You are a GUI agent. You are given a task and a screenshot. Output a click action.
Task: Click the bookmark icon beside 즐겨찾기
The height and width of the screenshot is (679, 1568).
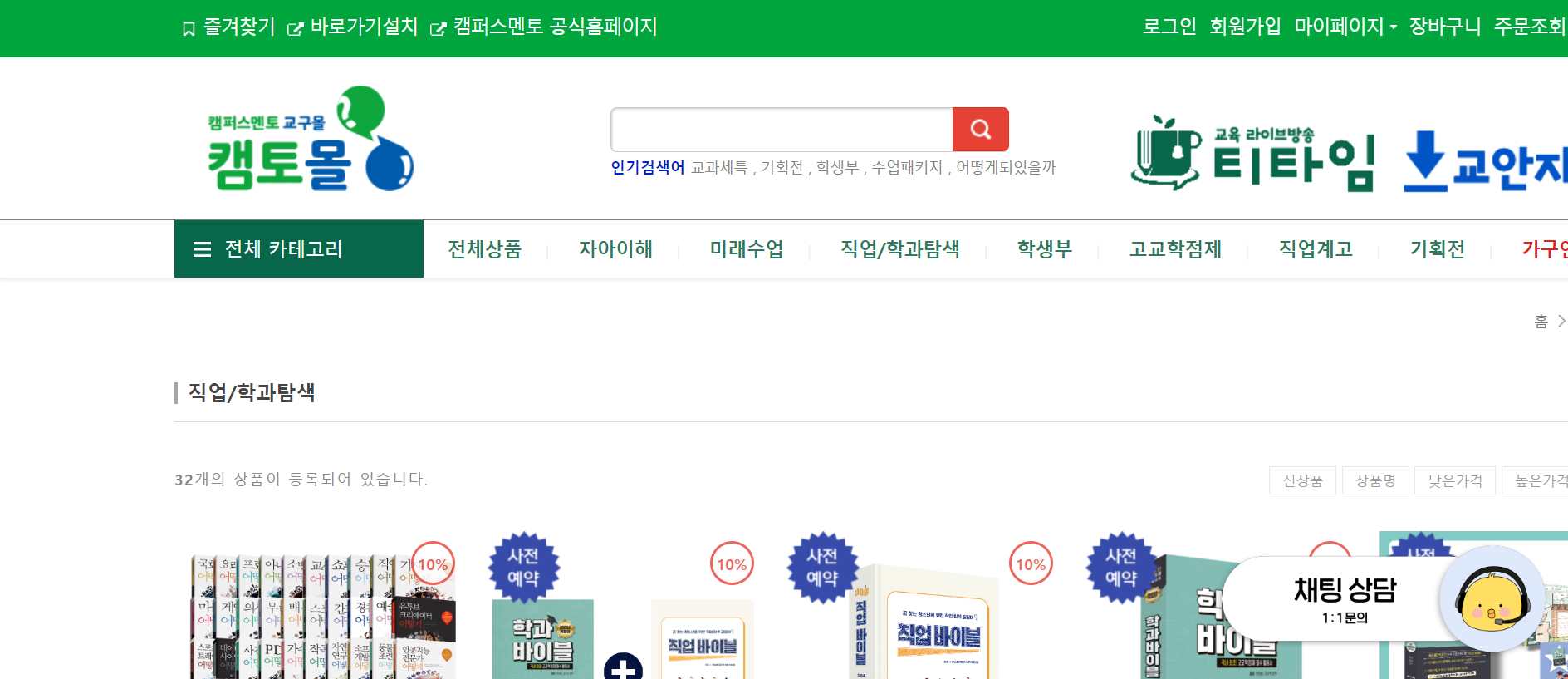(189, 29)
